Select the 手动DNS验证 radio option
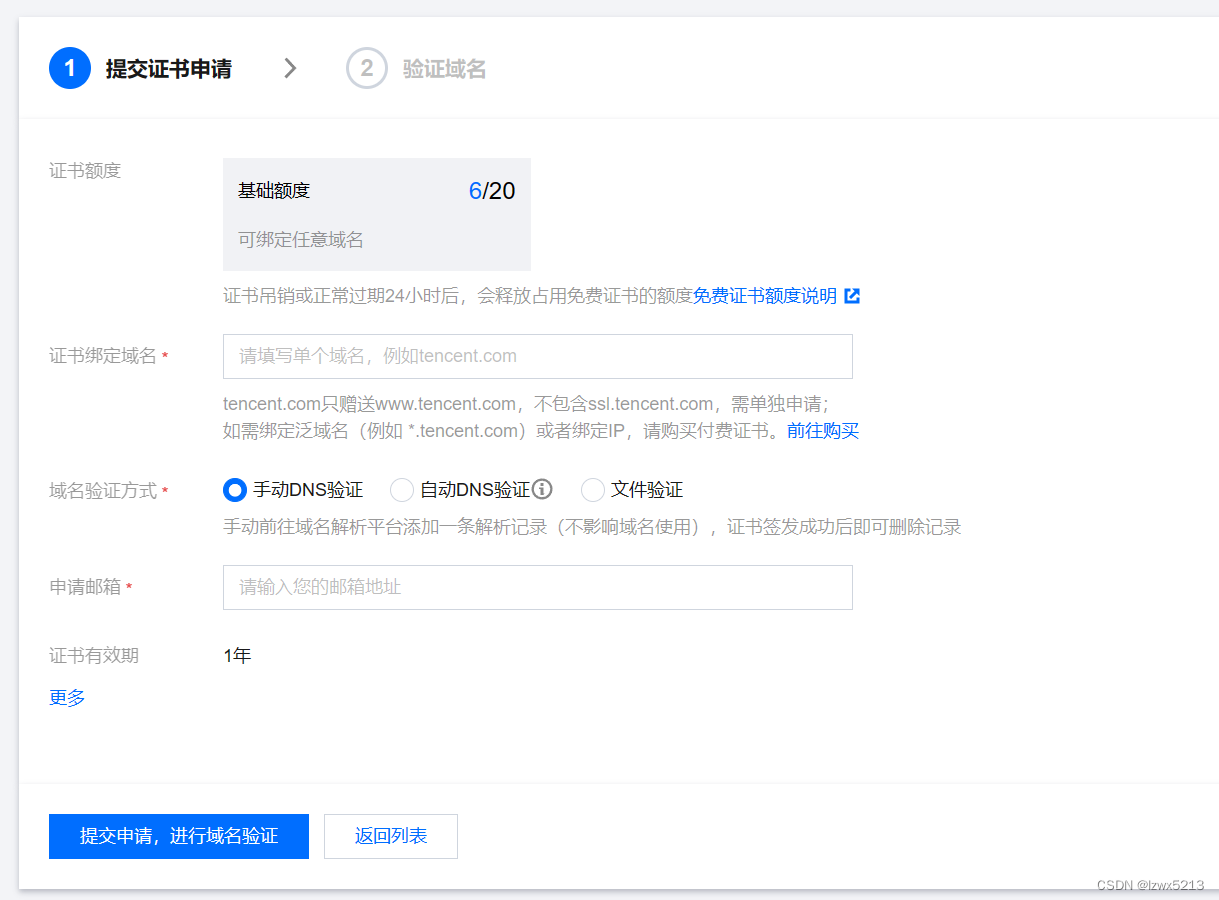Image resolution: width=1219 pixels, height=900 pixels. tap(234, 490)
